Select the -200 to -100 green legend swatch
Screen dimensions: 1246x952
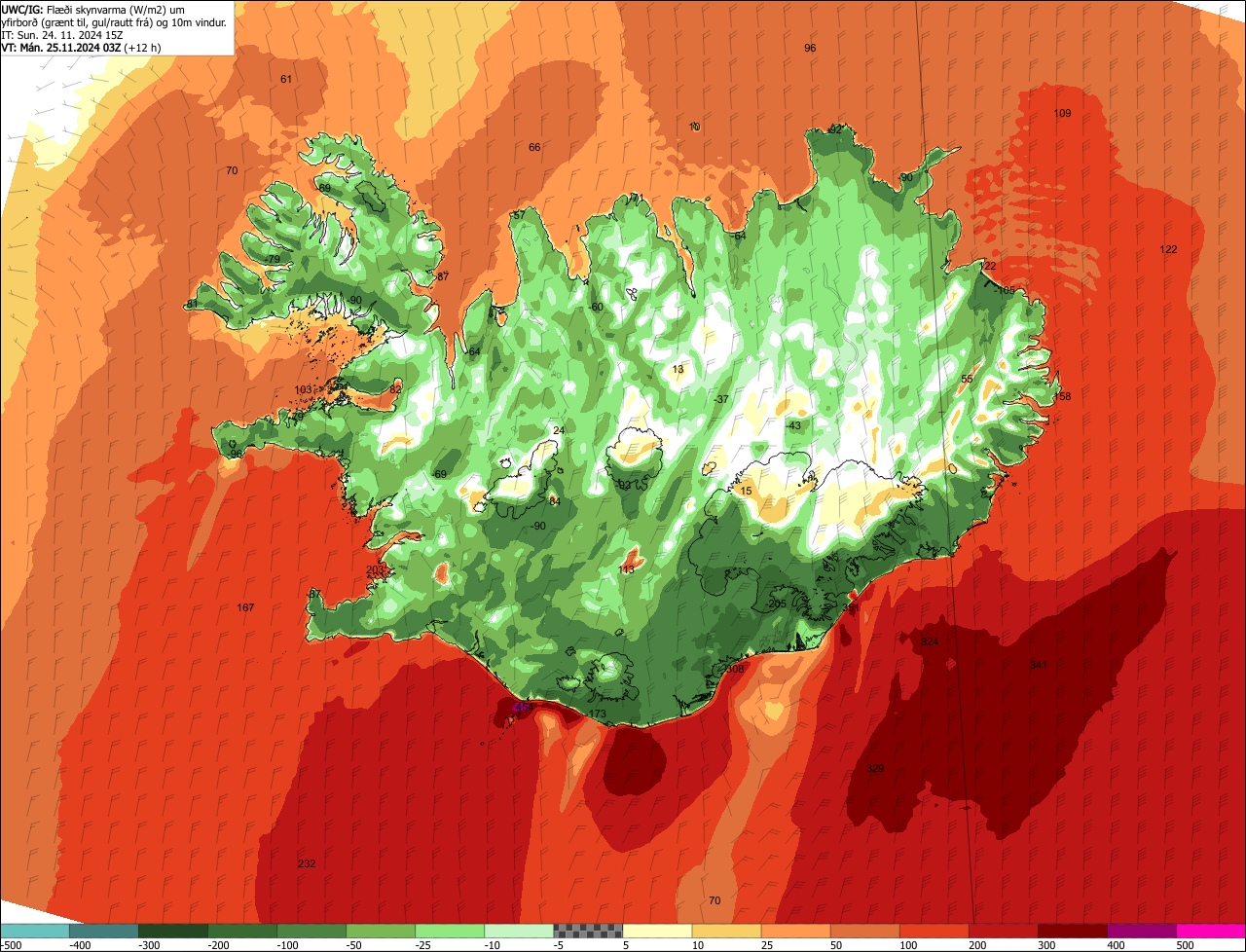242,931
